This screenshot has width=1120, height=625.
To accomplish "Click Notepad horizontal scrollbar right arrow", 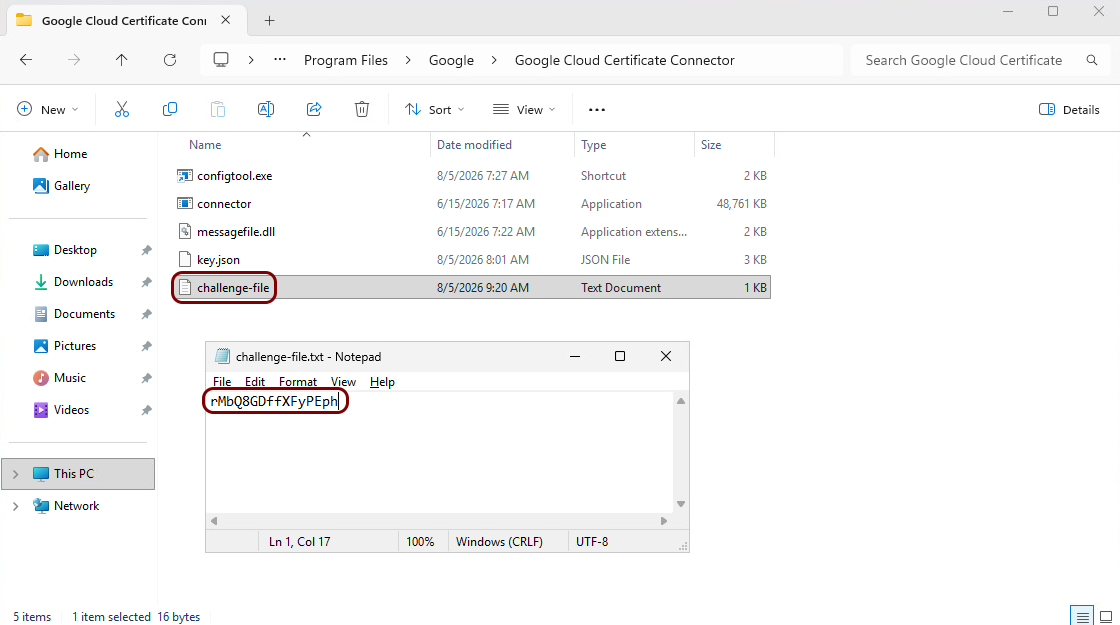I will click(664, 521).
